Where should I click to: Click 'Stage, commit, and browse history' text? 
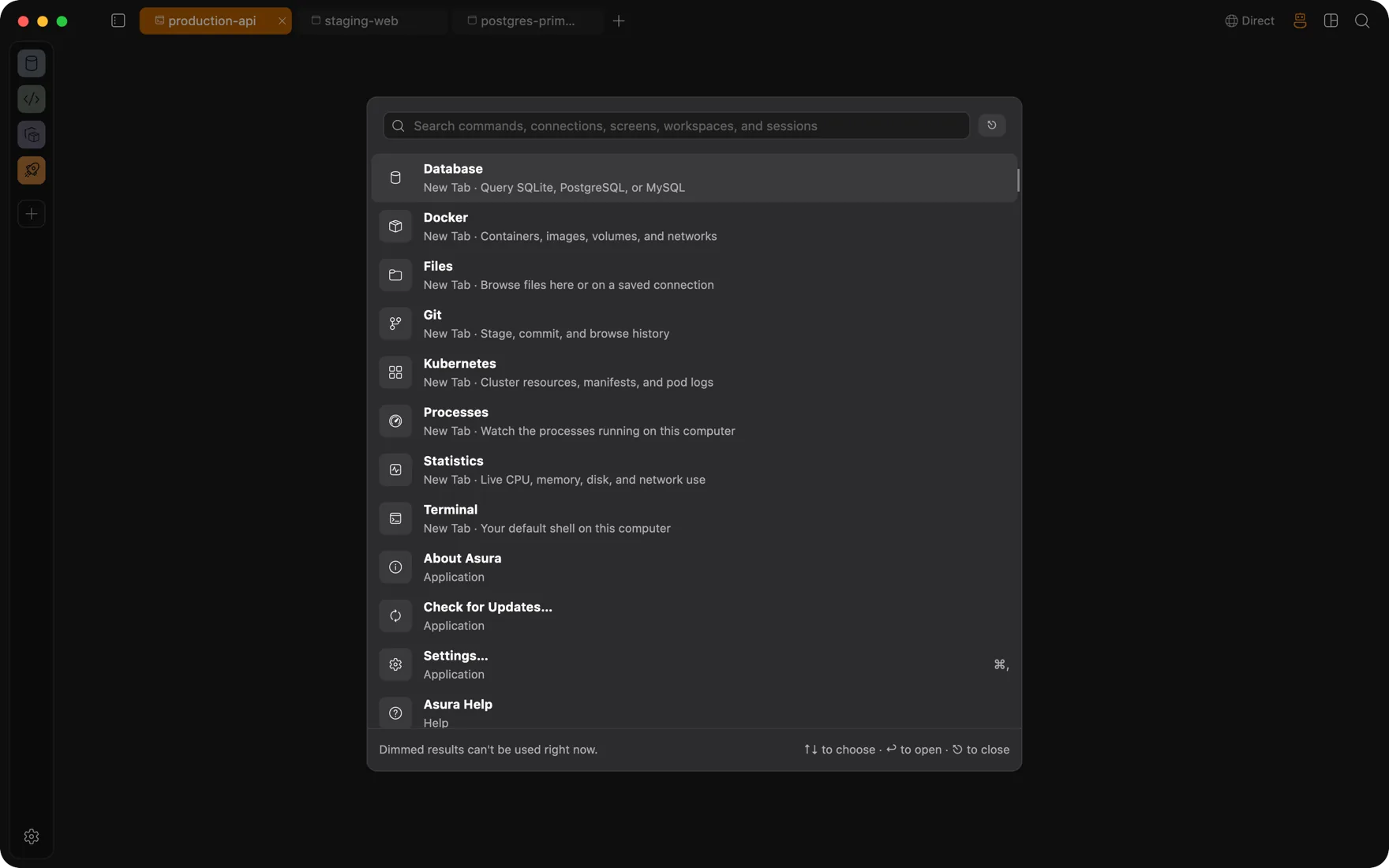click(x=575, y=334)
